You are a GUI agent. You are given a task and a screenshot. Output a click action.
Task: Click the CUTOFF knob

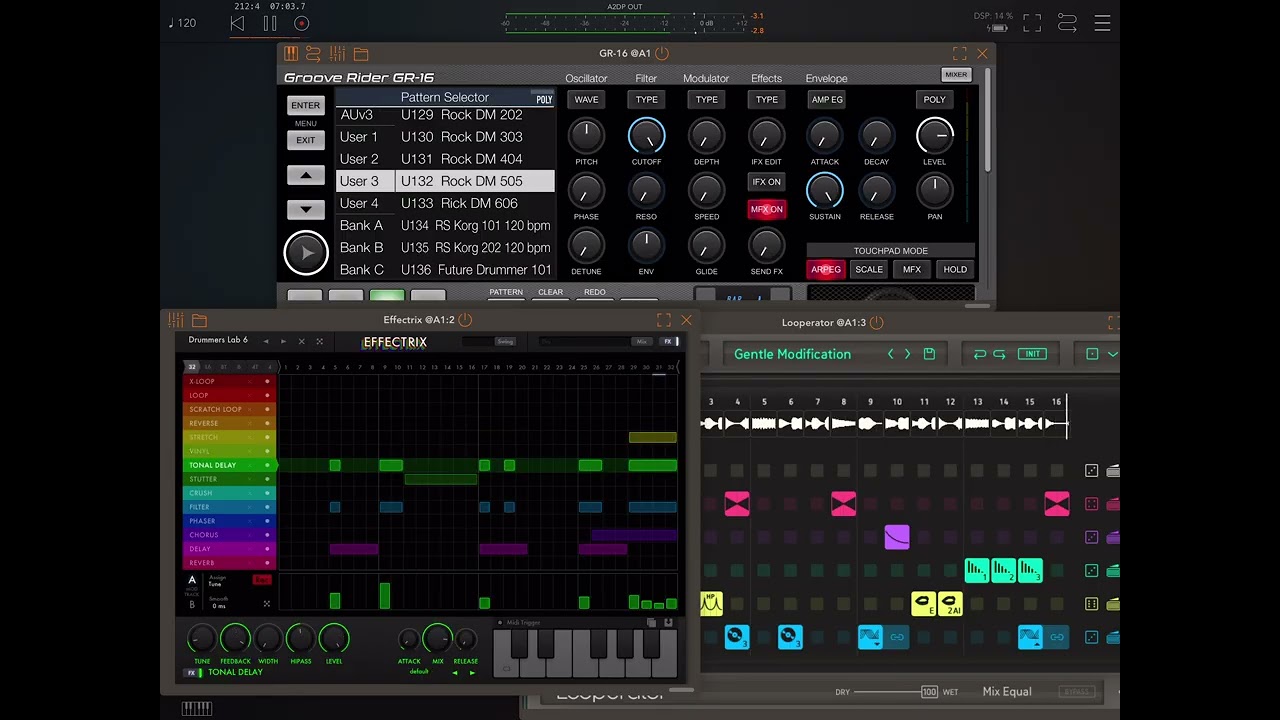(646, 136)
